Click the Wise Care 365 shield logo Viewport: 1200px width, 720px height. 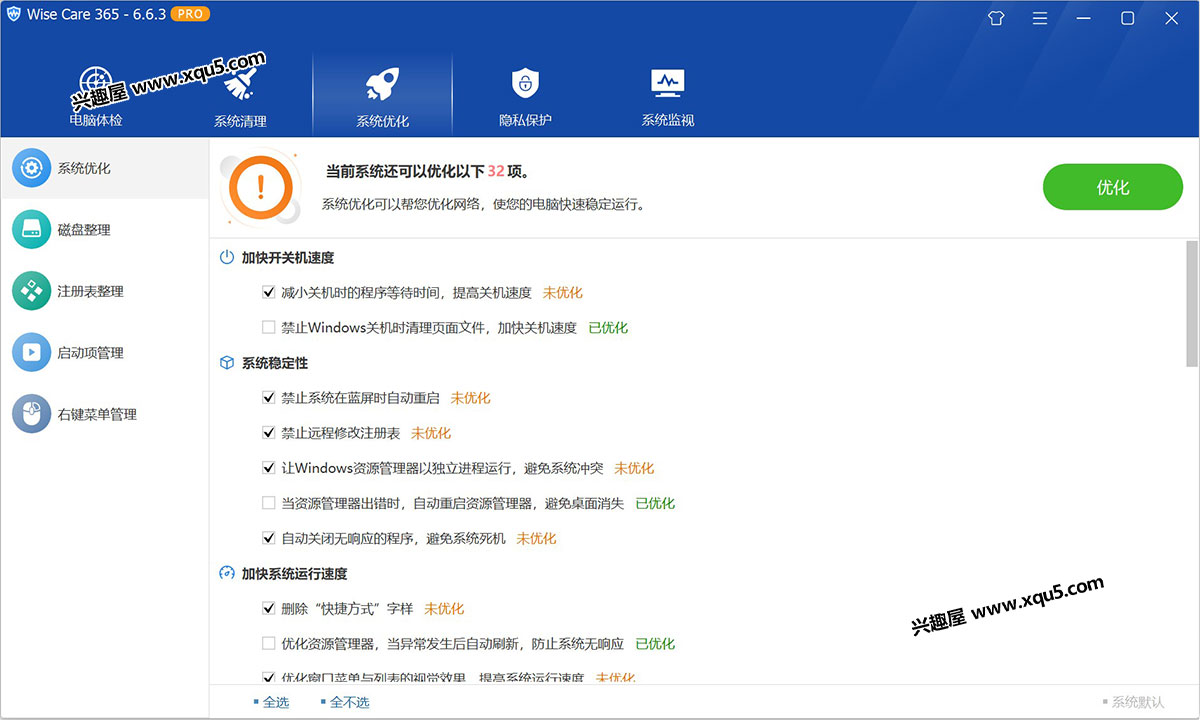[x=14, y=14]
